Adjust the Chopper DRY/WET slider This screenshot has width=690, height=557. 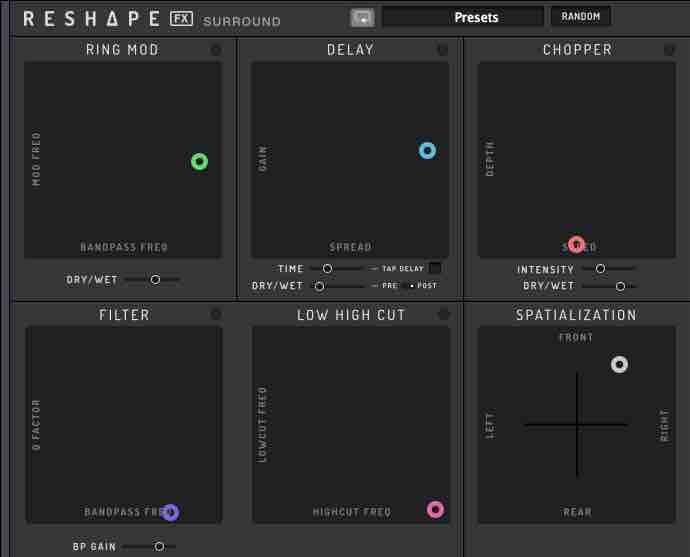tap(609, 286)
